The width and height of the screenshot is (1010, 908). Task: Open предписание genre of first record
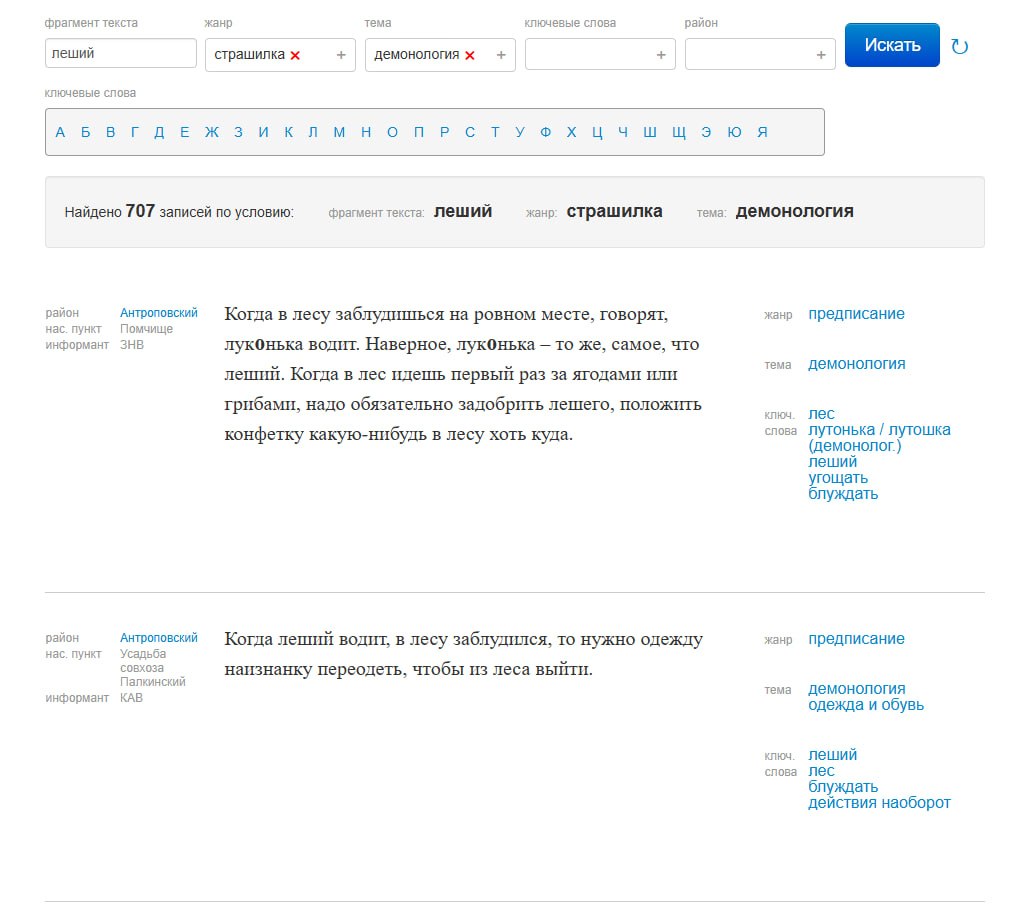[x=856, y=314]
